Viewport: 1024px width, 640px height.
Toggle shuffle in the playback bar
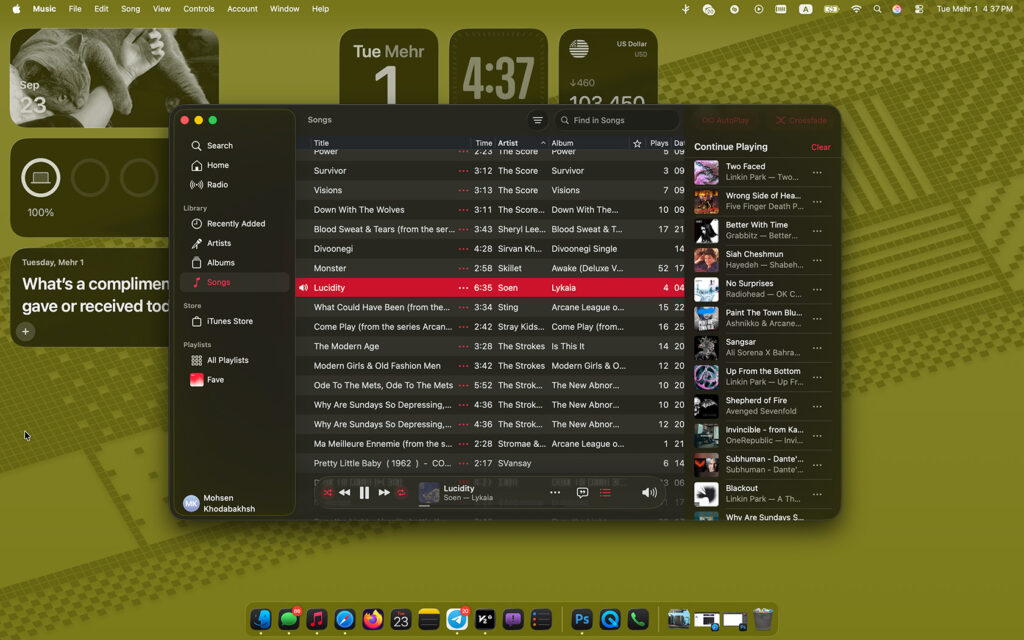click(x=327, y=493)
